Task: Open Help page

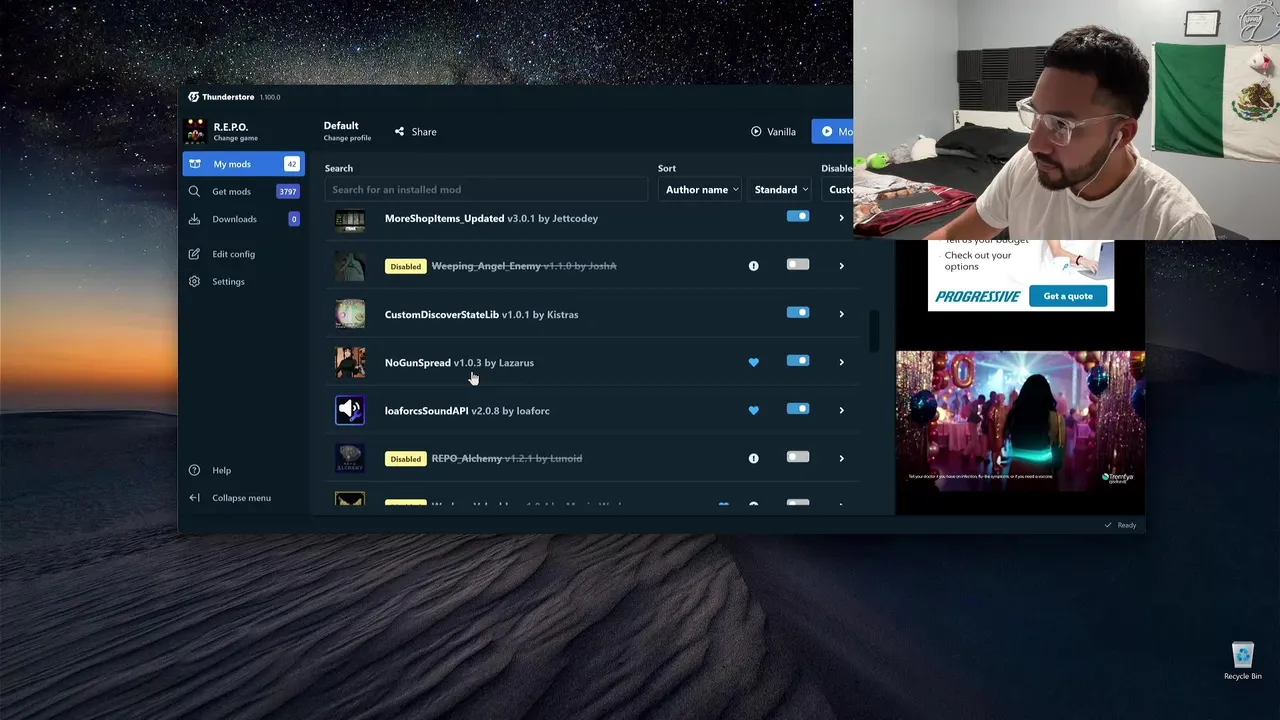Action: click(x=243, y=470)
